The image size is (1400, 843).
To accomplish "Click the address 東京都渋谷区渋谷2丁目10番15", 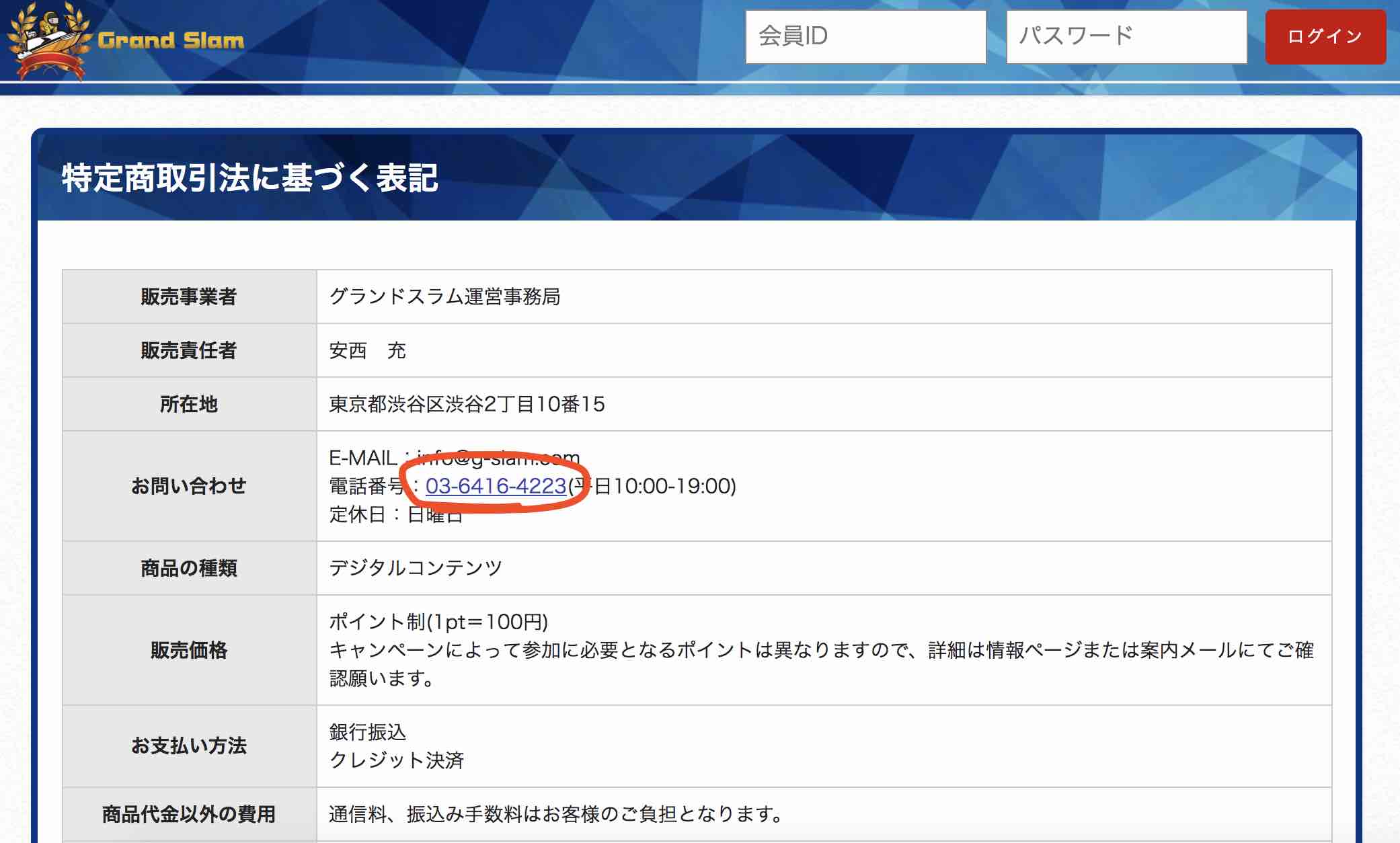I will point(467,404).
